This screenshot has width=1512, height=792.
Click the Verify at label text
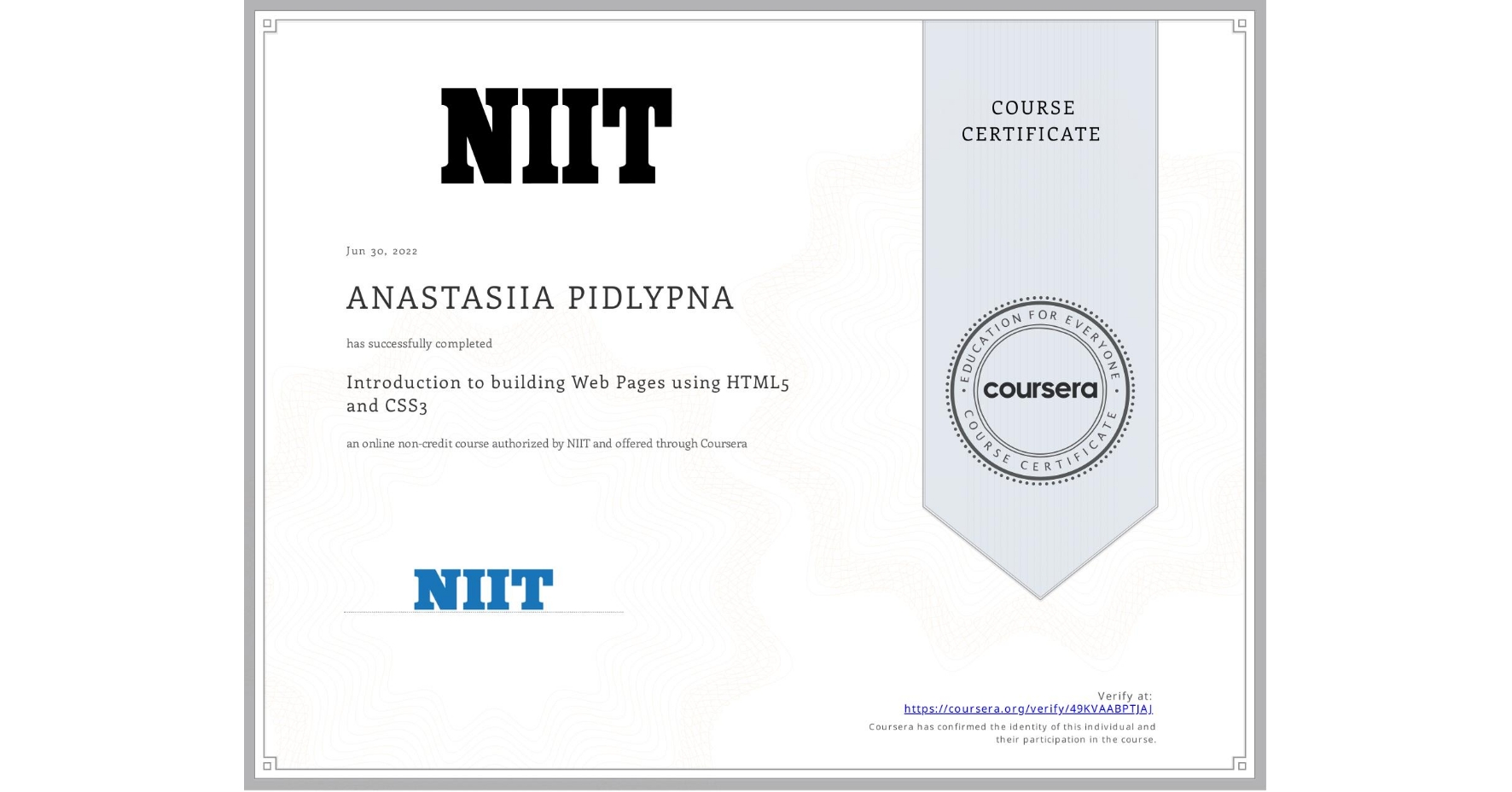pyautogui.click(x=1125, y=695)
